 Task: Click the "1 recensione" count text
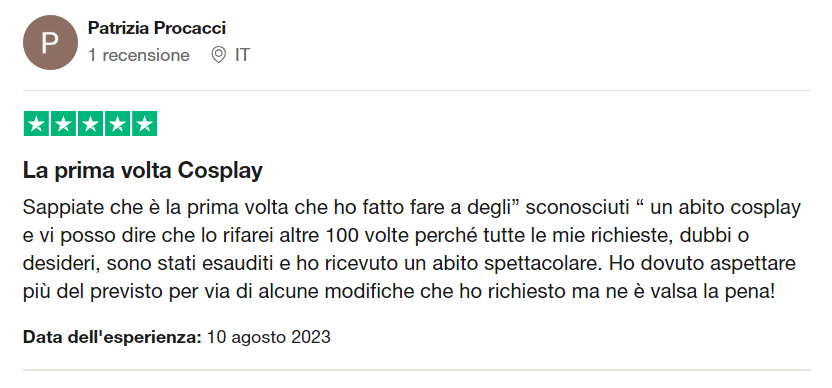tap(138, 55)
